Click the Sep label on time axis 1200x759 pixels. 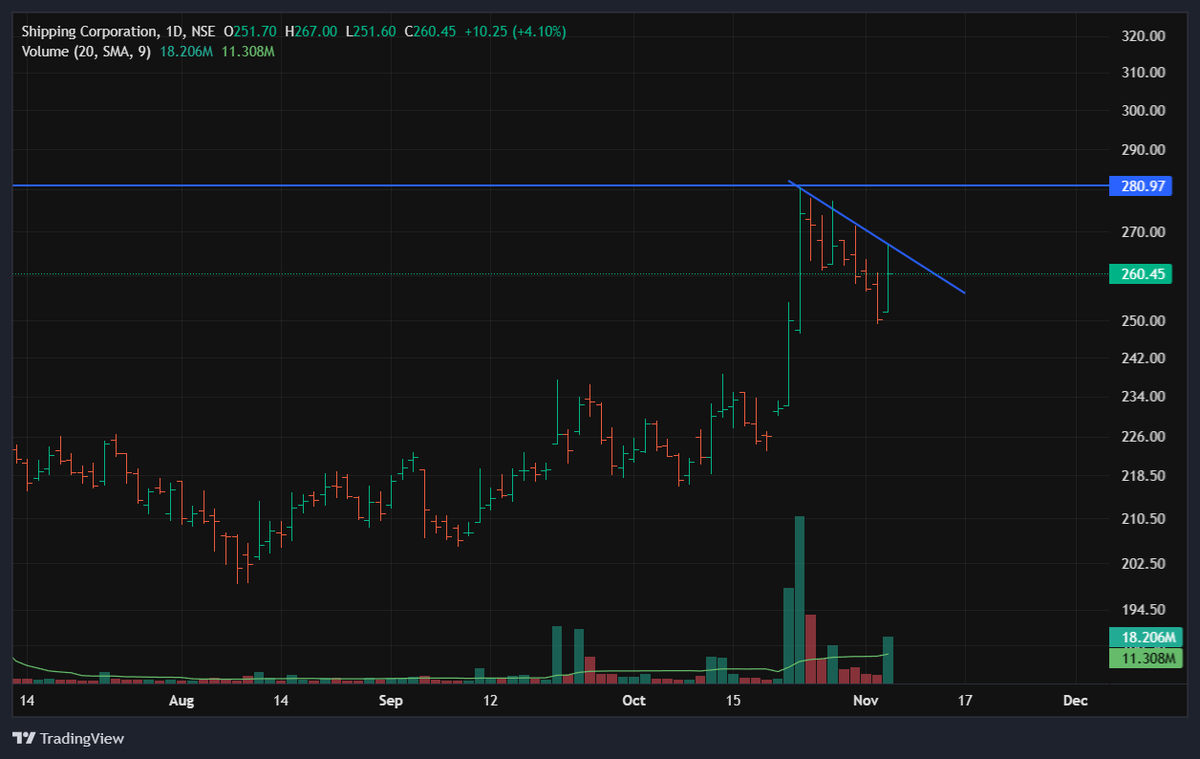click(391, 701)
